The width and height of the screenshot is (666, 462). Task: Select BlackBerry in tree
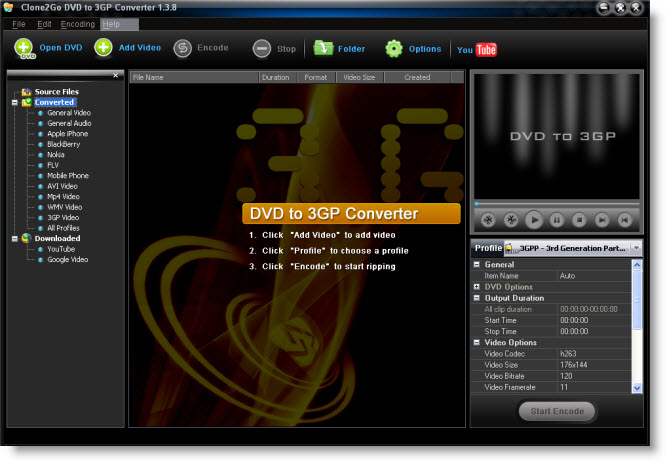click(64, 144)
